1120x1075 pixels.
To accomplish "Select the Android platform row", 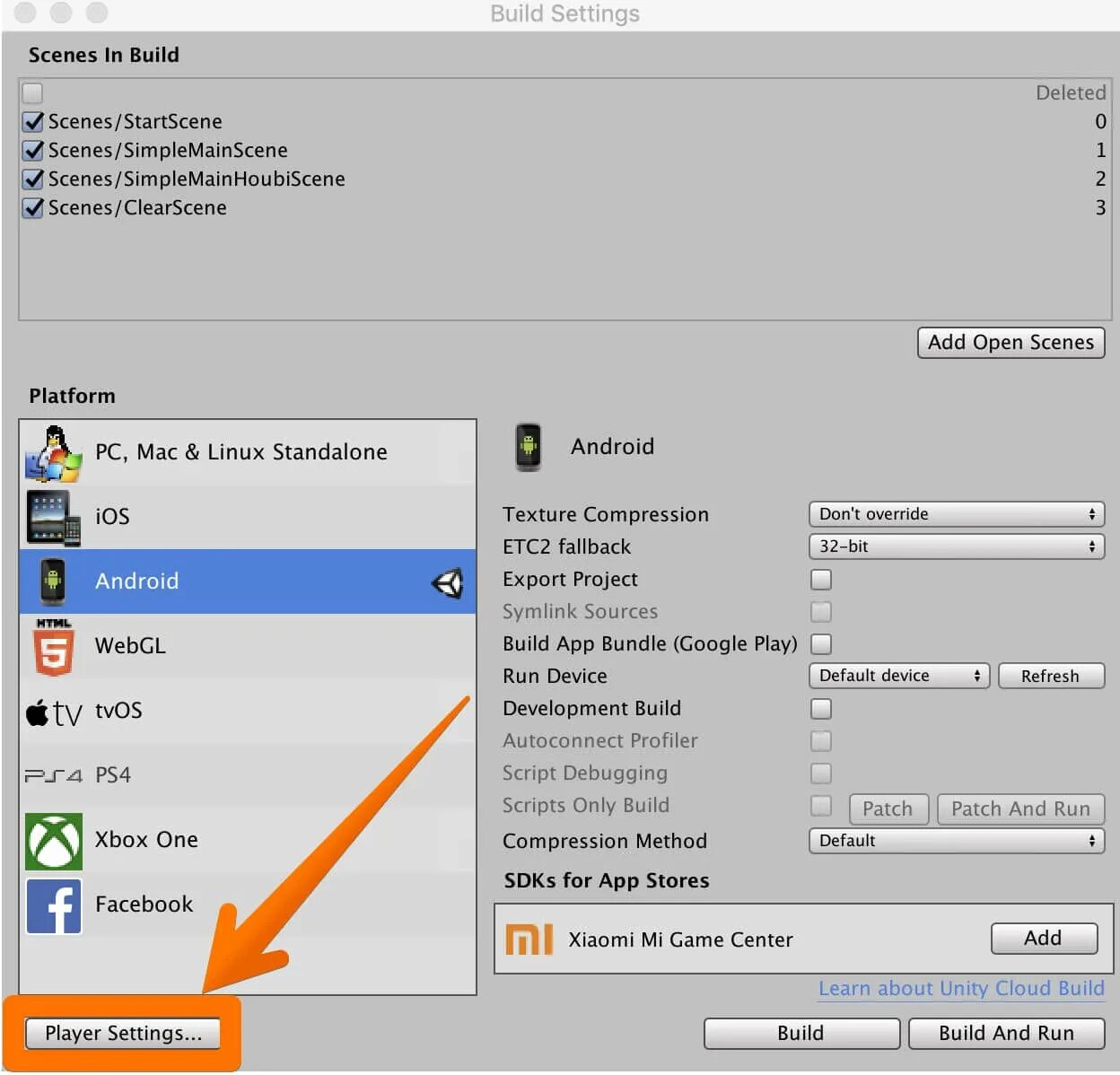I will [248, 581].
